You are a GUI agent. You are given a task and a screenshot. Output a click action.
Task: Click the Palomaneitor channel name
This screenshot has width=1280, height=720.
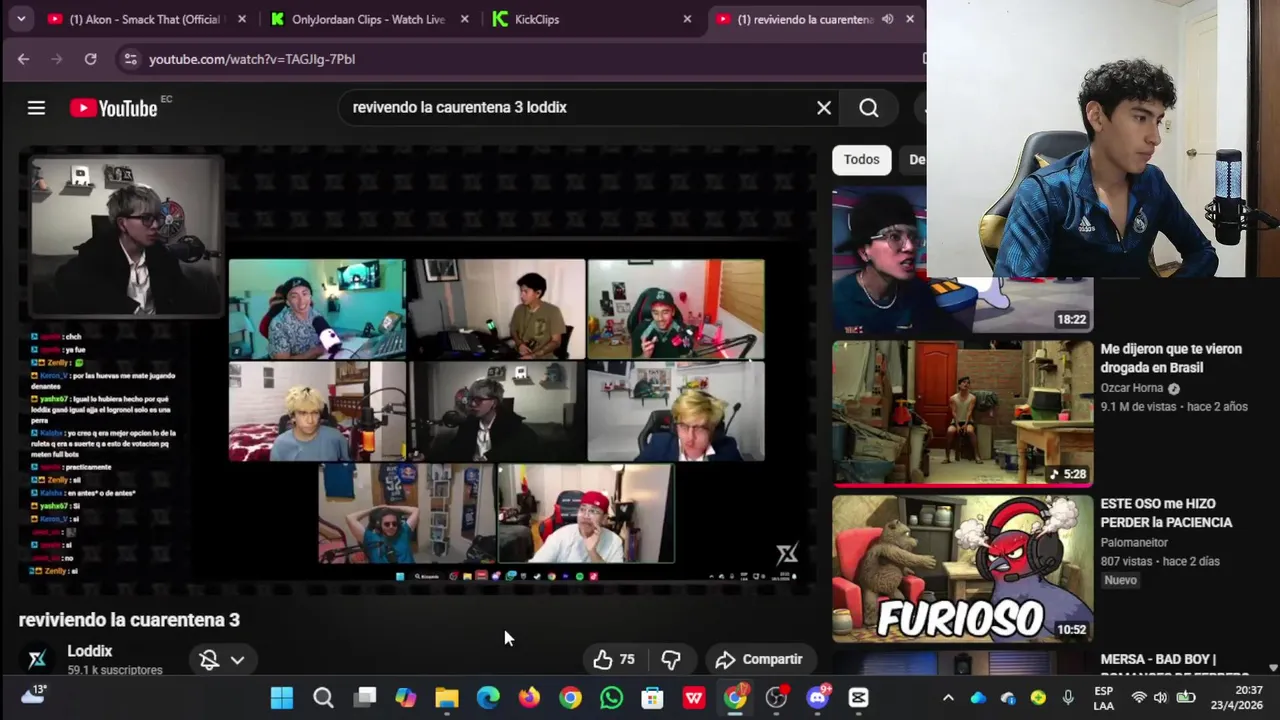1134,542
